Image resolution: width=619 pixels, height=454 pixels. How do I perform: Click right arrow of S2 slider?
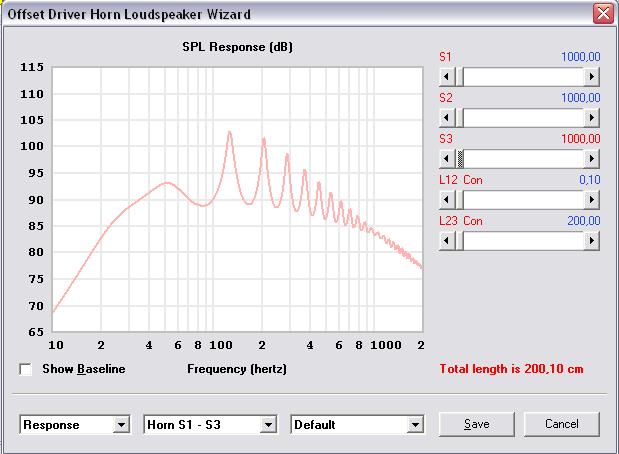(591, 118)
